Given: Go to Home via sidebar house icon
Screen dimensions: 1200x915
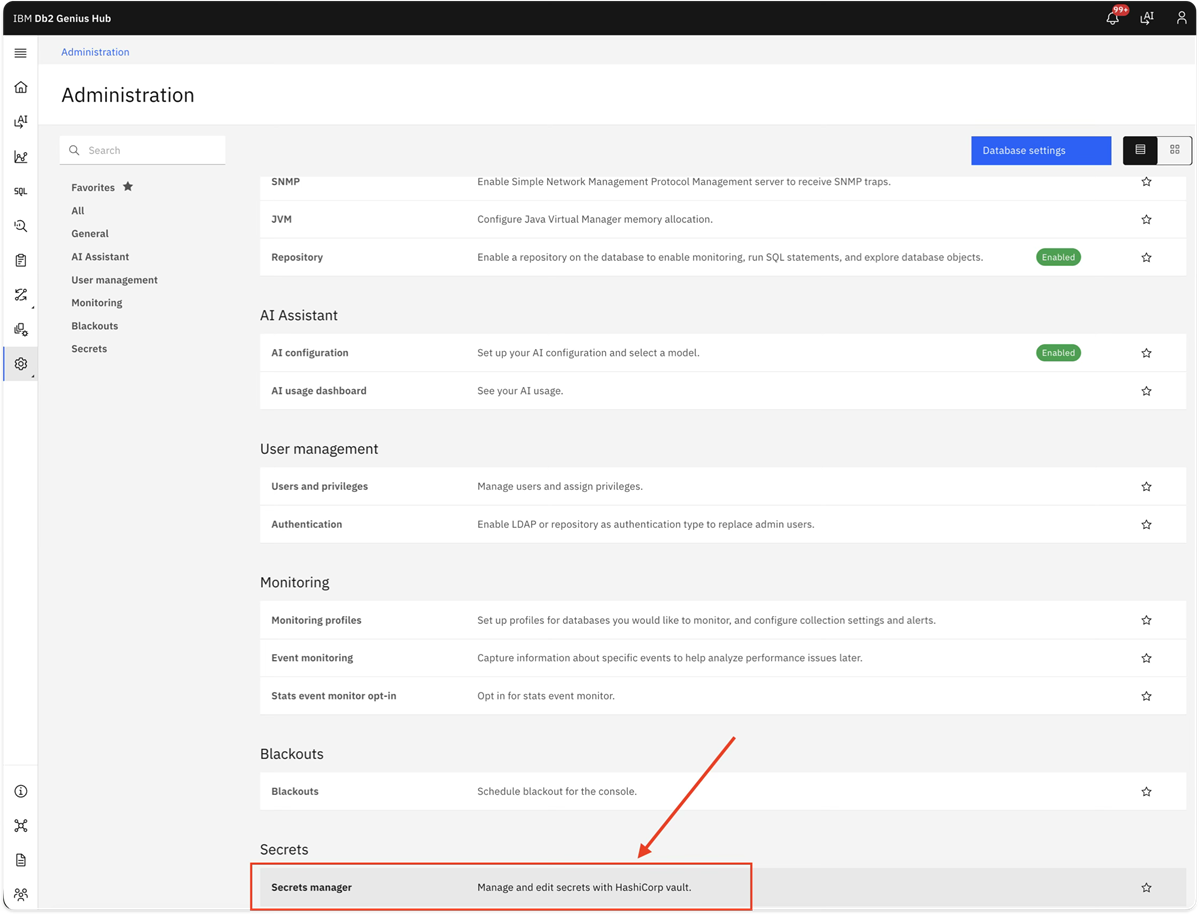Looking at the screenshot, I should click(20, 87).
